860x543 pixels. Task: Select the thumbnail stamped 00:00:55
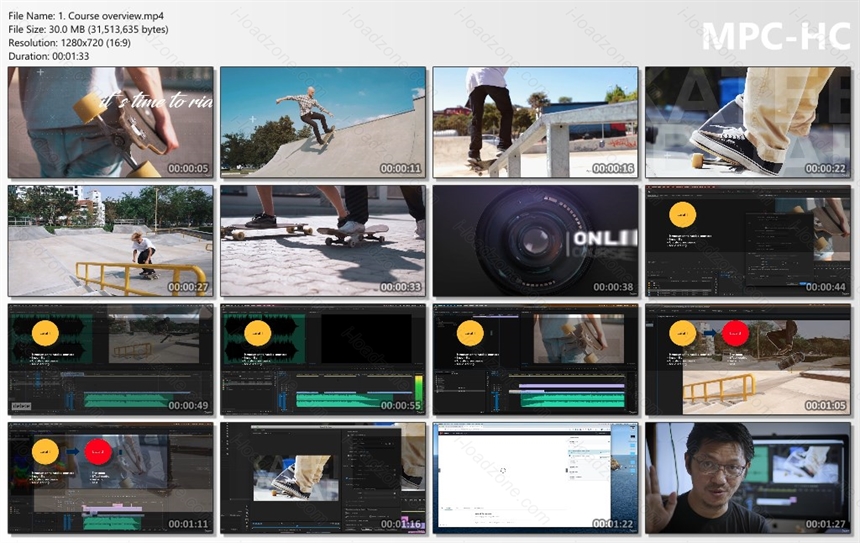tap(323, 359)
